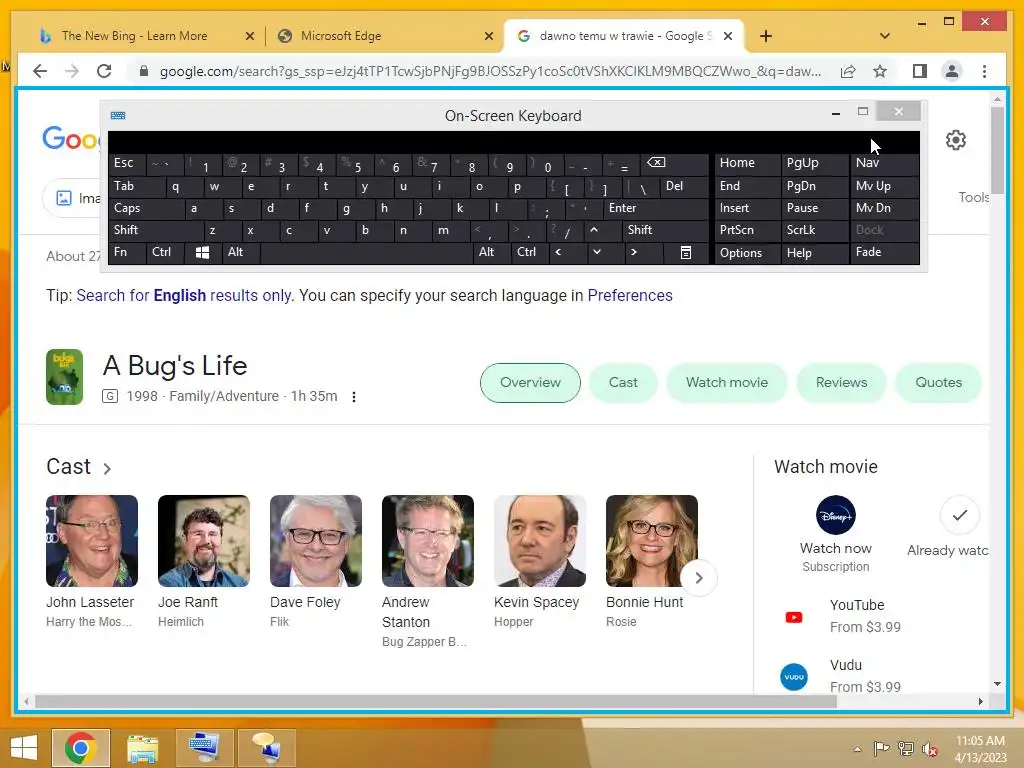Click the Vudu logo in Watch movie
This screenshot has height=768, width=1024.
[793, 677]
